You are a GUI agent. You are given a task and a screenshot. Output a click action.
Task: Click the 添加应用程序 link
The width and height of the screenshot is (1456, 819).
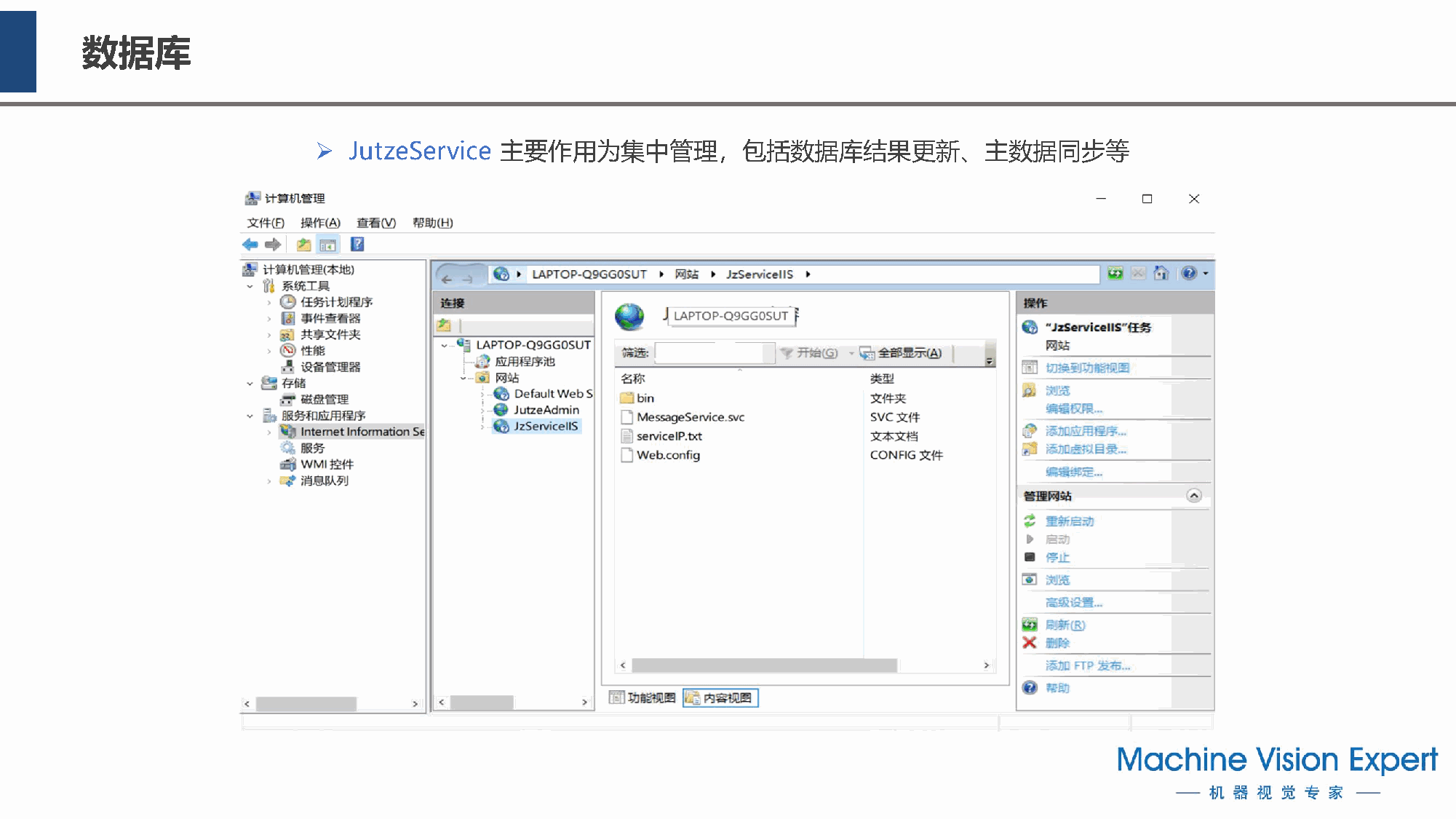pyautogui.click(x=1086, y=431)
